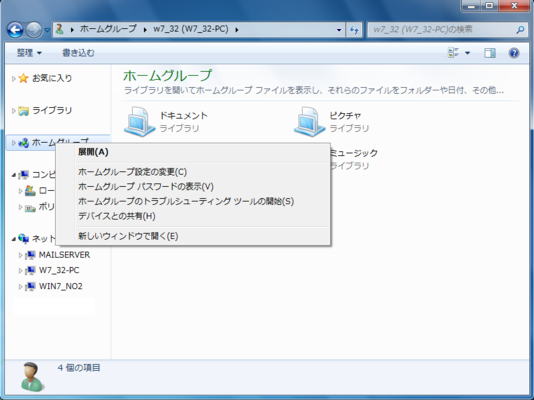Expand W7_32-PC node arrow
Image resolution: width=534 pixels, height=400 pixels.
[x=20, y=271]
